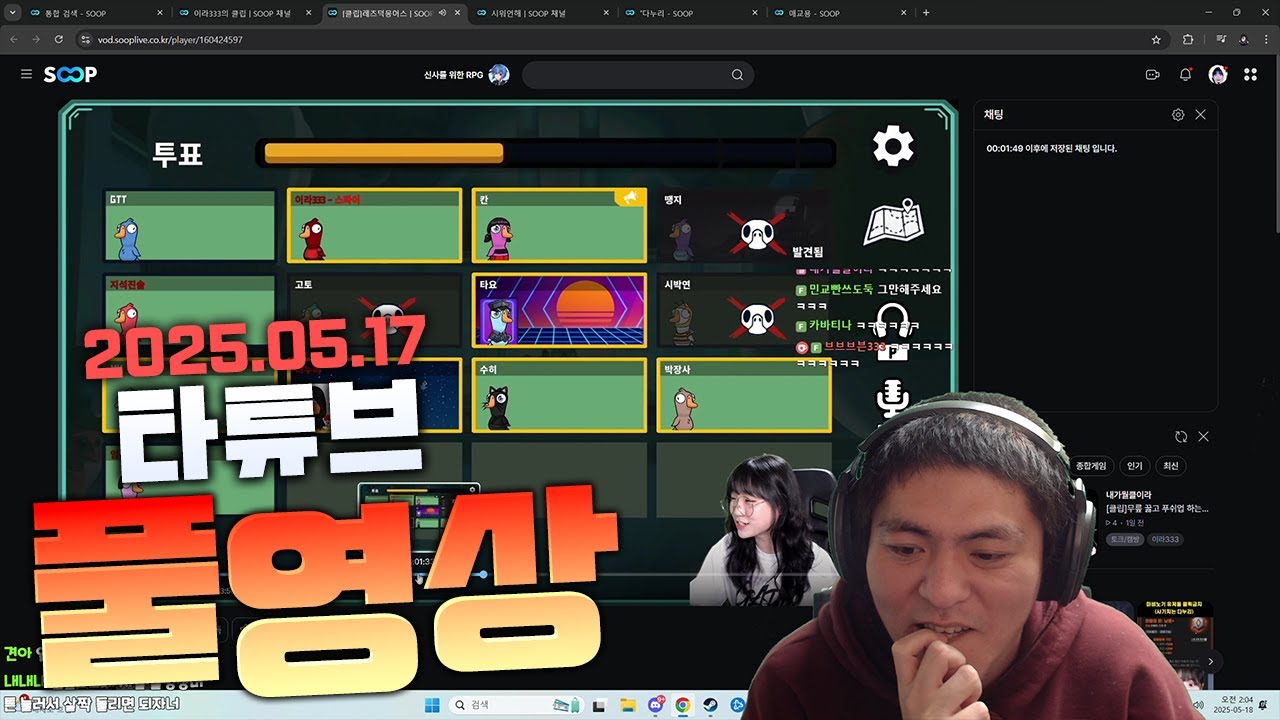The width and height of the screenshot is (1280, 720).
Task: Switch to 통합 검색 - SOOP tab
Action: pos(95,13)
